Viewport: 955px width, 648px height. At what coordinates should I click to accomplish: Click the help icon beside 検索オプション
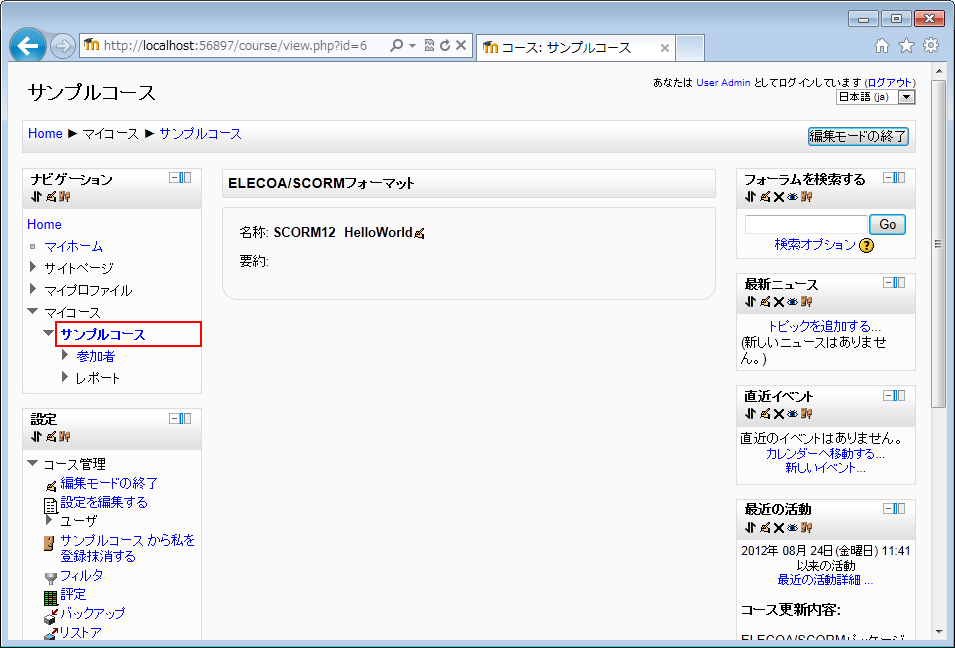point(866,245)
